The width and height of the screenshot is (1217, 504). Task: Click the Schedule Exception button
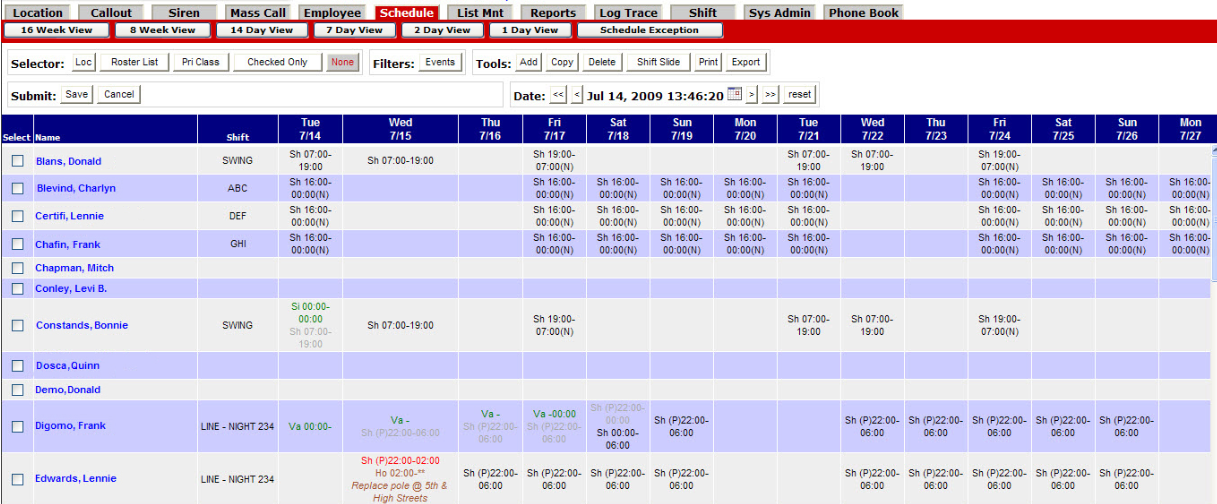click(649, 30)
